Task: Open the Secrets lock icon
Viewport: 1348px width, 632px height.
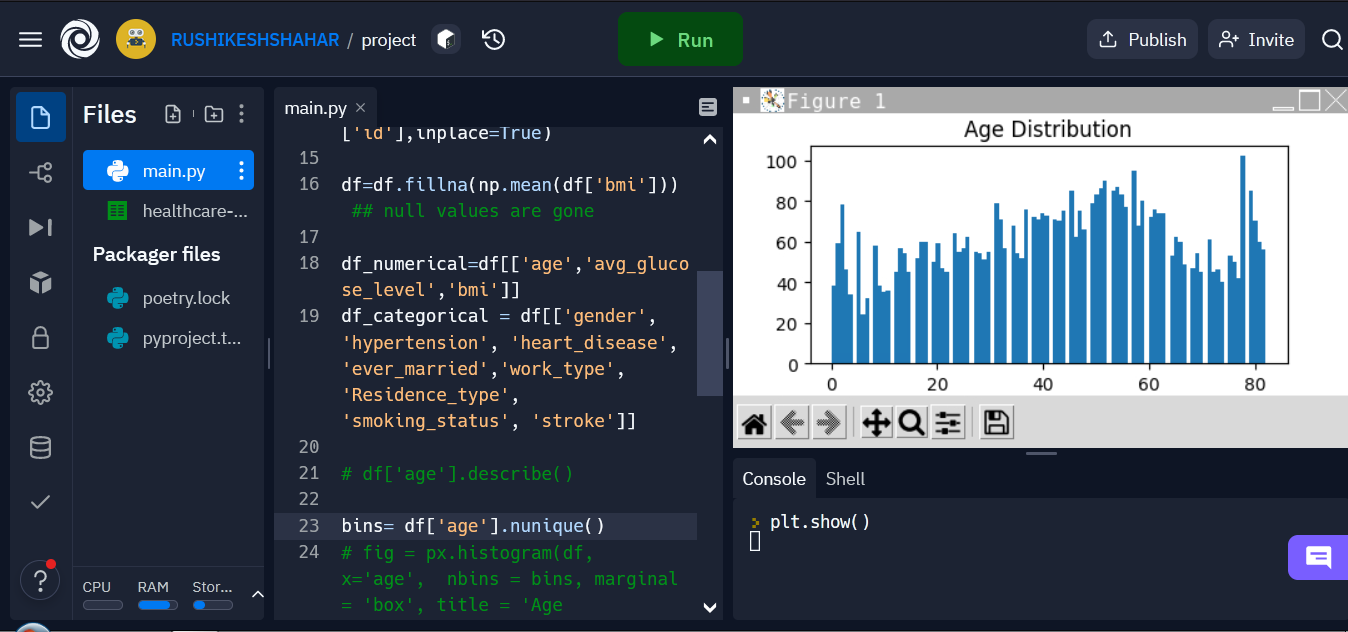Action: tap(41, 337)
